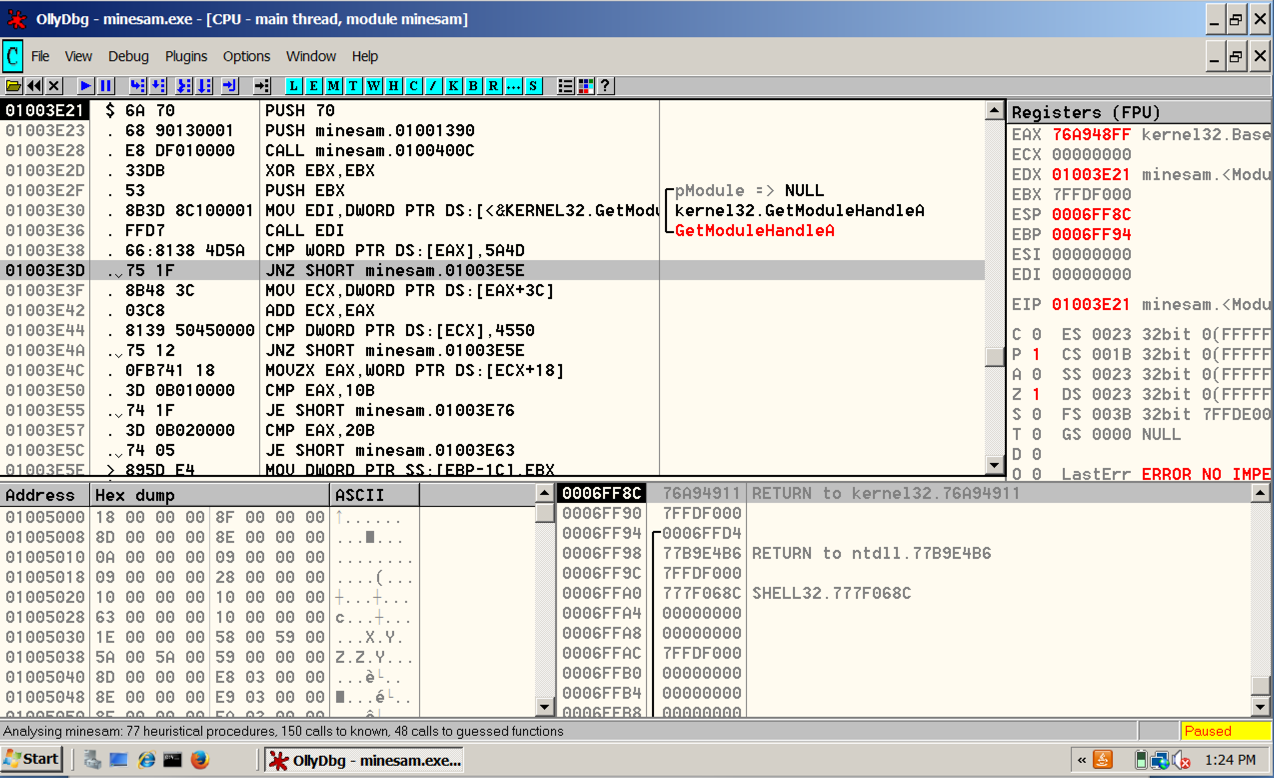Click the Log window L icon
1274x778 pixels.
click(294, 86)
